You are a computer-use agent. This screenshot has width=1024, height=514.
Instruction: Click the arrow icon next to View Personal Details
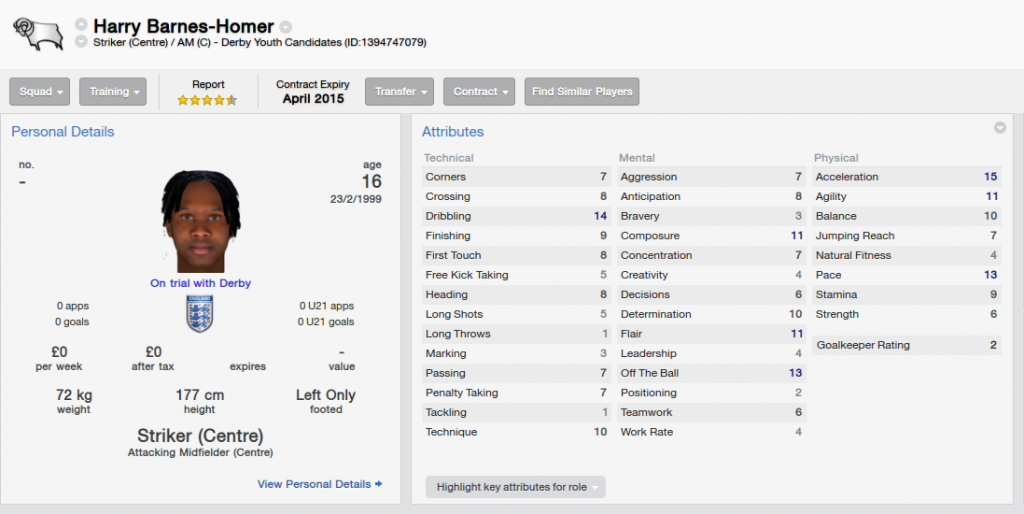pyautogui.click(x=379, y=484)
